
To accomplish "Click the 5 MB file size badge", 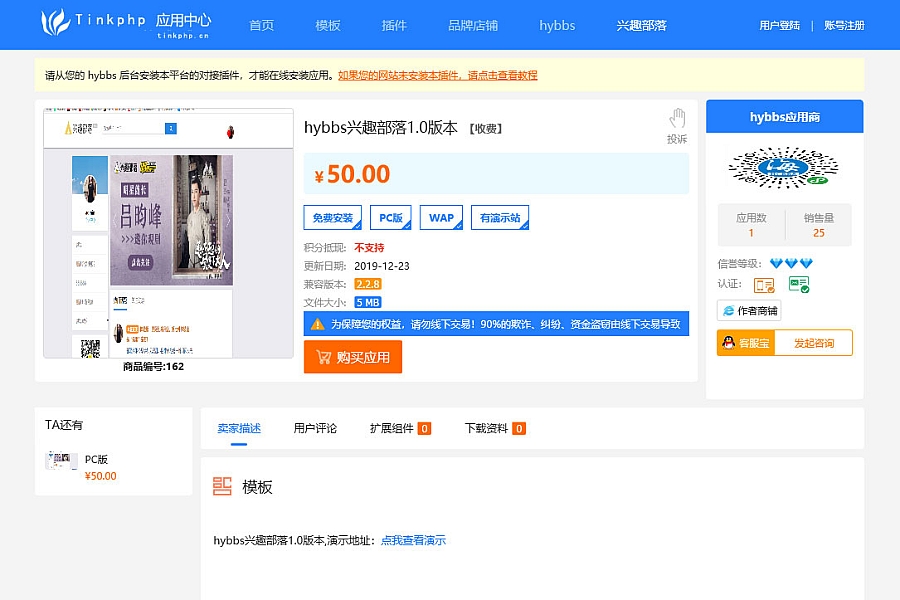I will click(368, 303).
